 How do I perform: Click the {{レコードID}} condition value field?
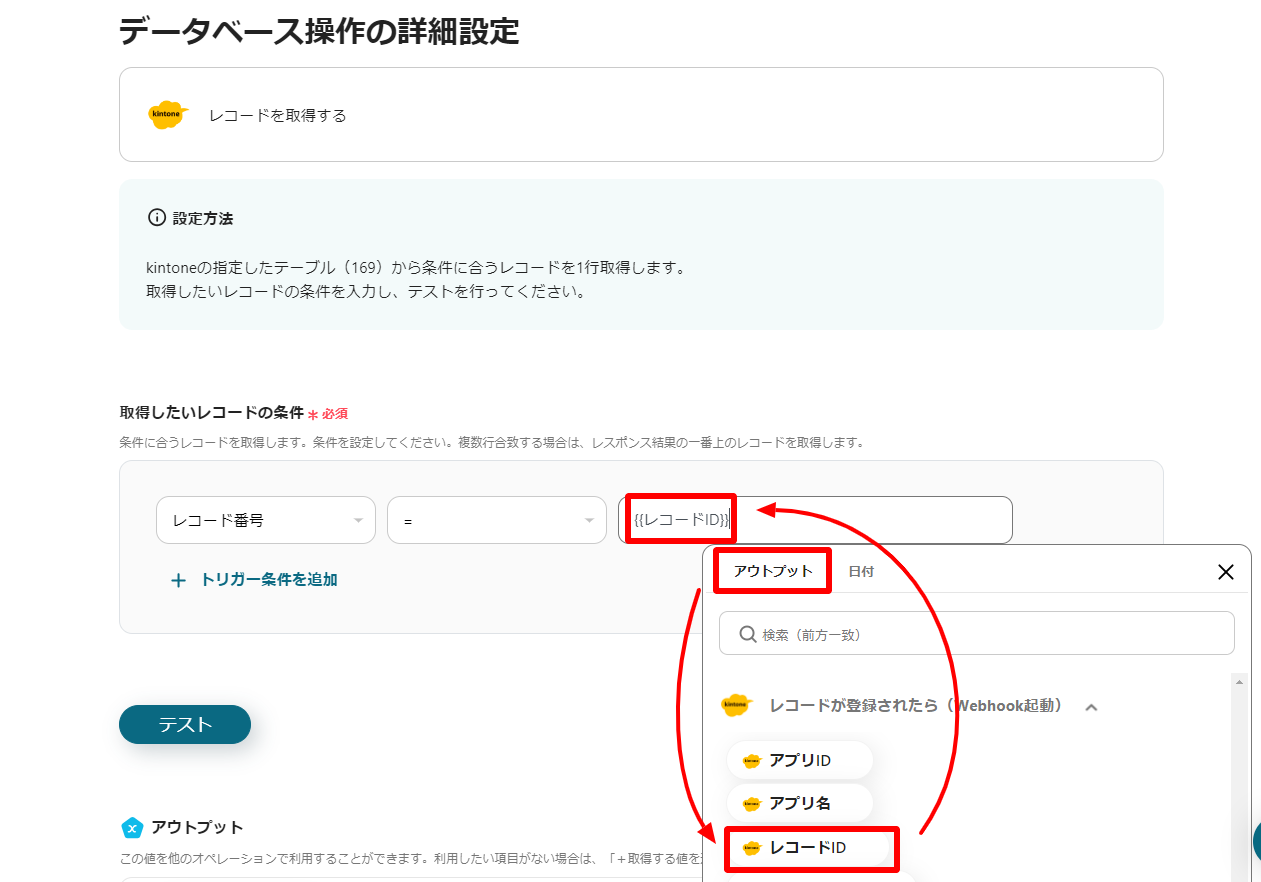tap(815, 520)
